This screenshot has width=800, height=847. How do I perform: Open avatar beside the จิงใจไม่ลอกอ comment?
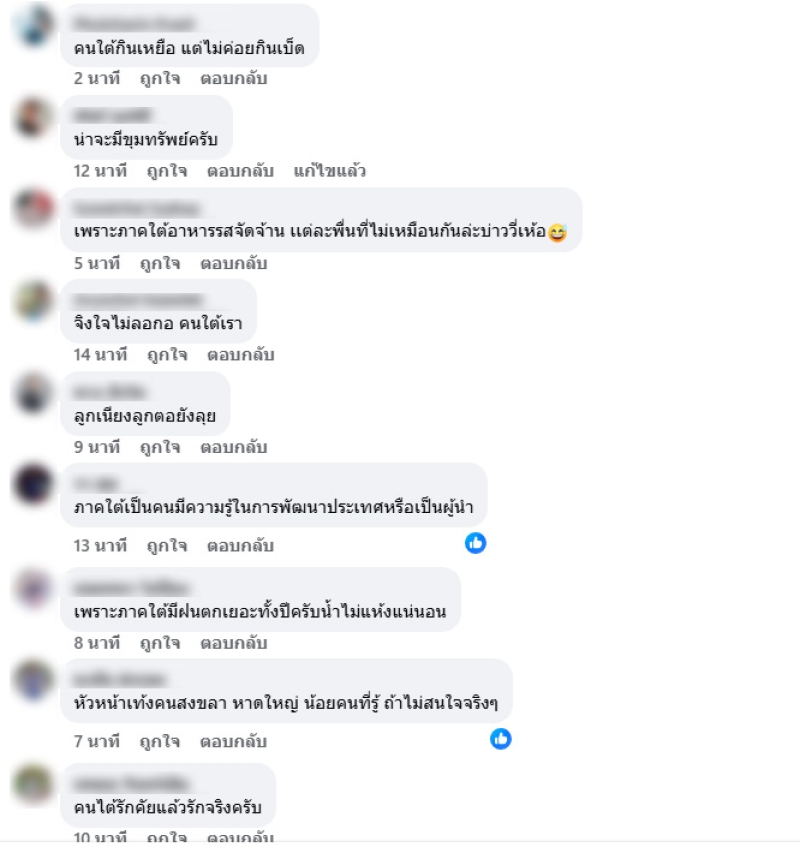click(33, 300)
